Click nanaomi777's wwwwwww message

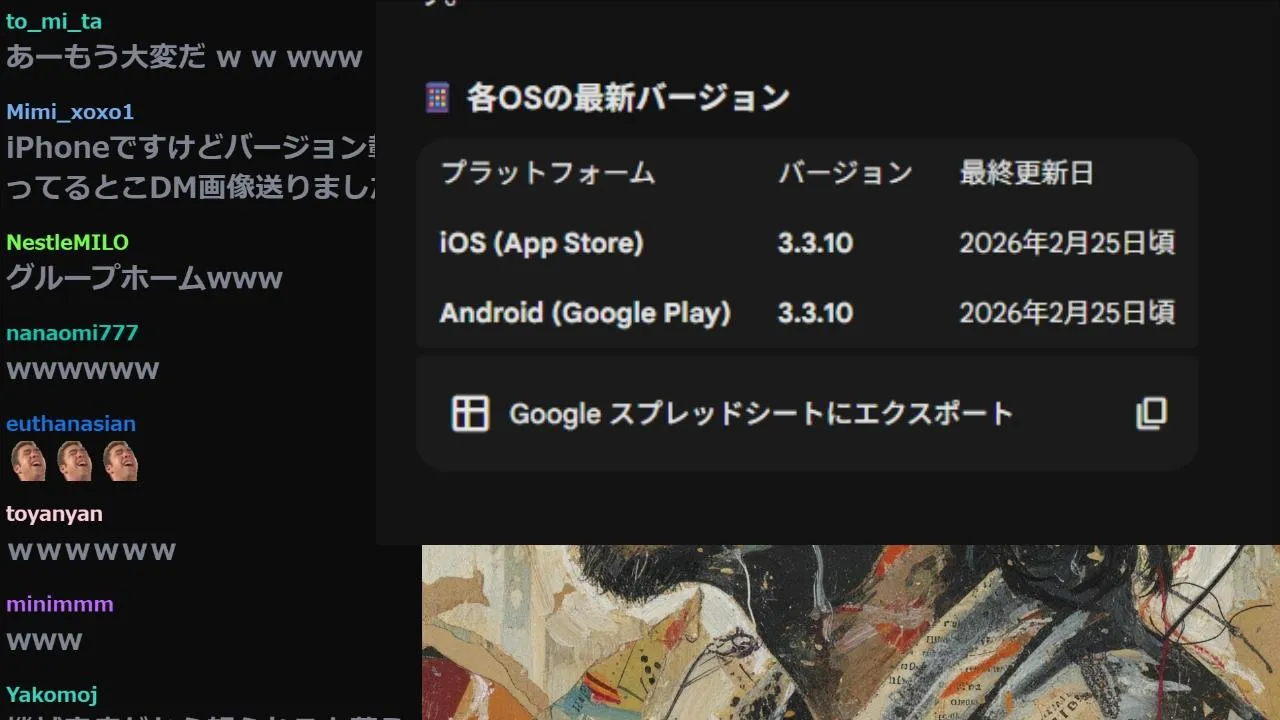(x=83, y=370)
